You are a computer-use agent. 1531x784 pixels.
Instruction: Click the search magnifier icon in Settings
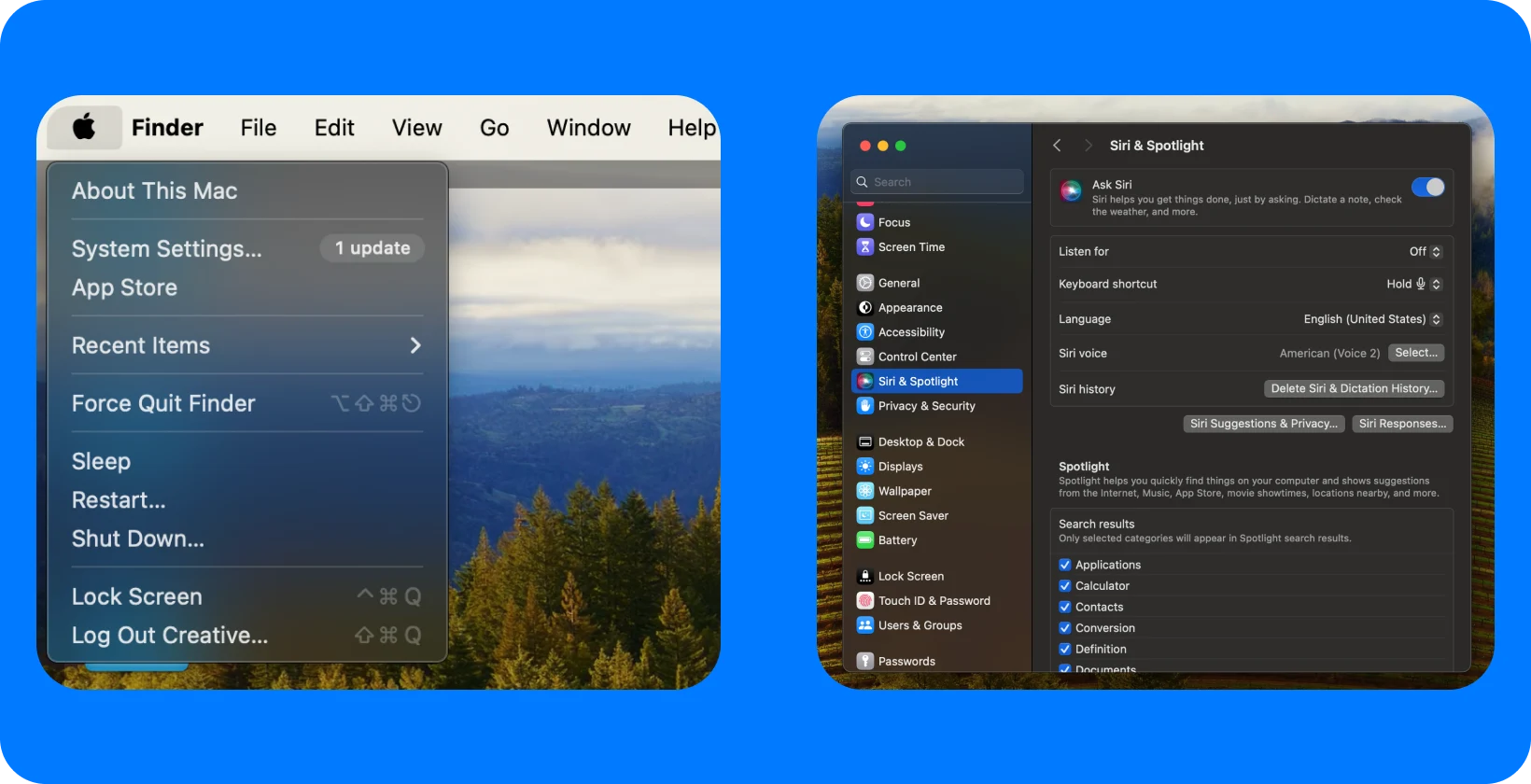point(863,182)
